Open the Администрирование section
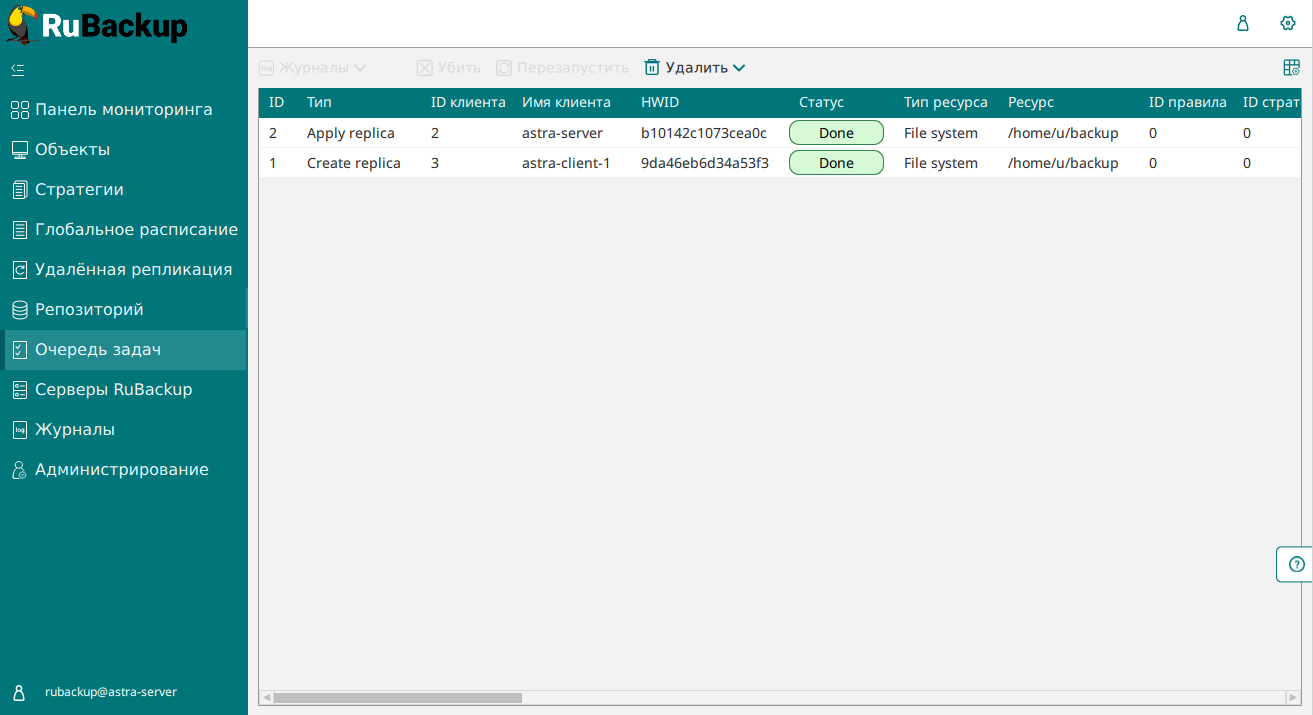This screenshot has width=1313, height=715. [121, 470]
